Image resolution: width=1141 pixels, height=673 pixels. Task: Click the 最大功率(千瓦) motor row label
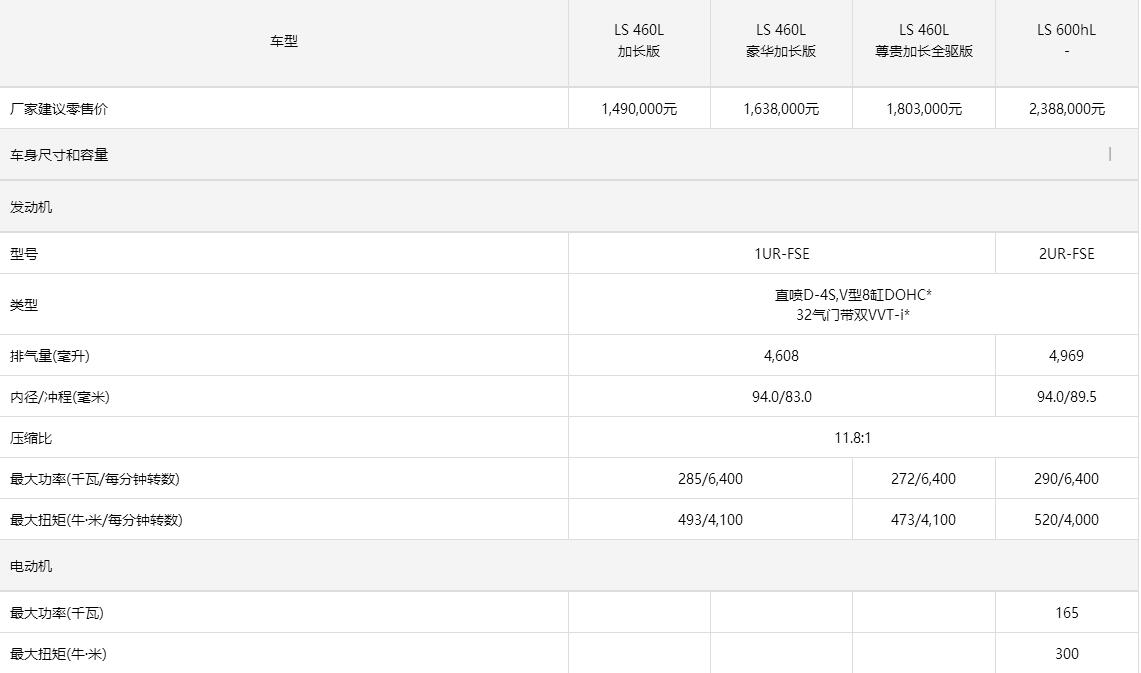57,613
